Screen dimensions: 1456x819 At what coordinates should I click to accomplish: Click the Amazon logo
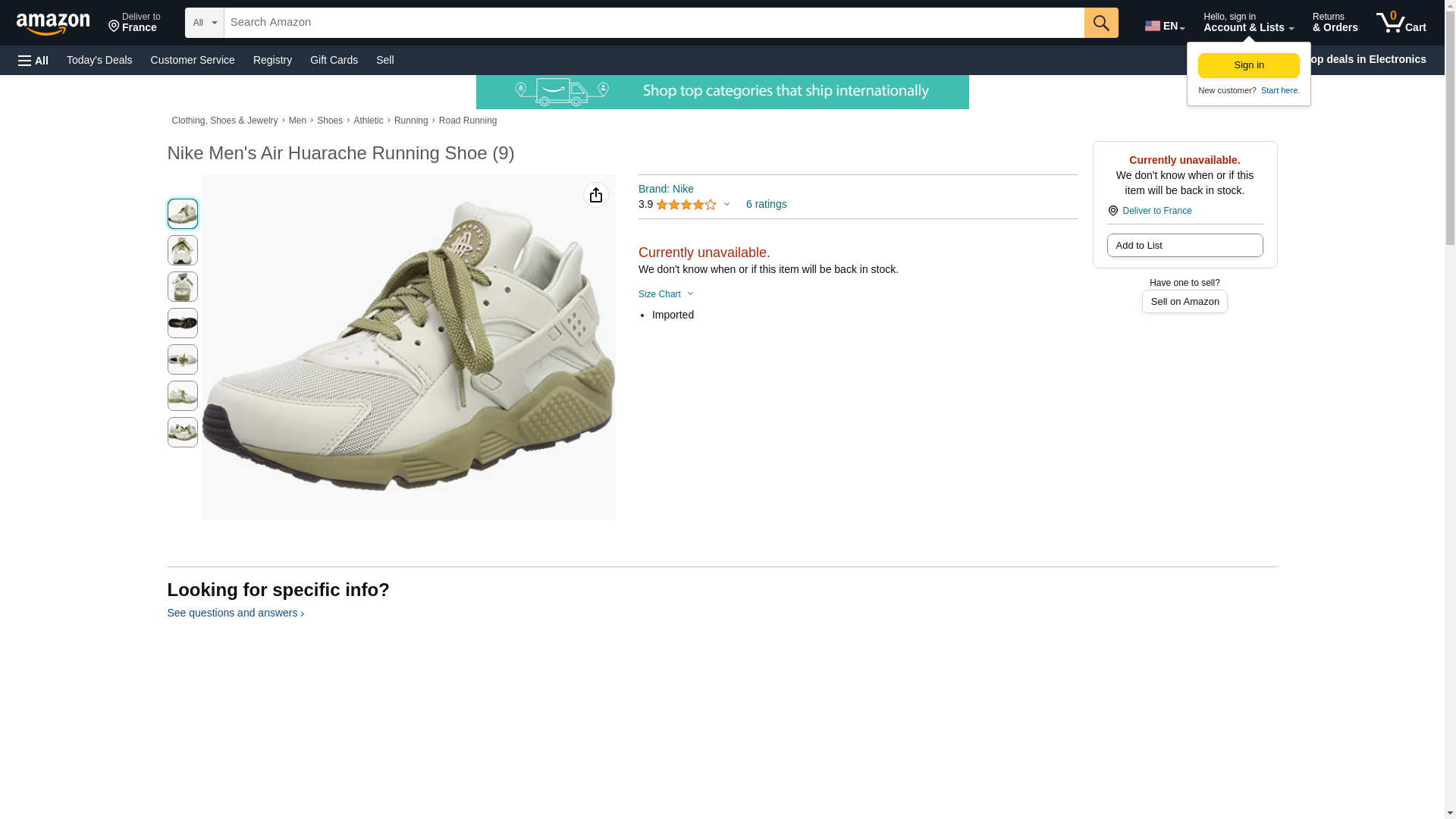[x=53, y=24]
